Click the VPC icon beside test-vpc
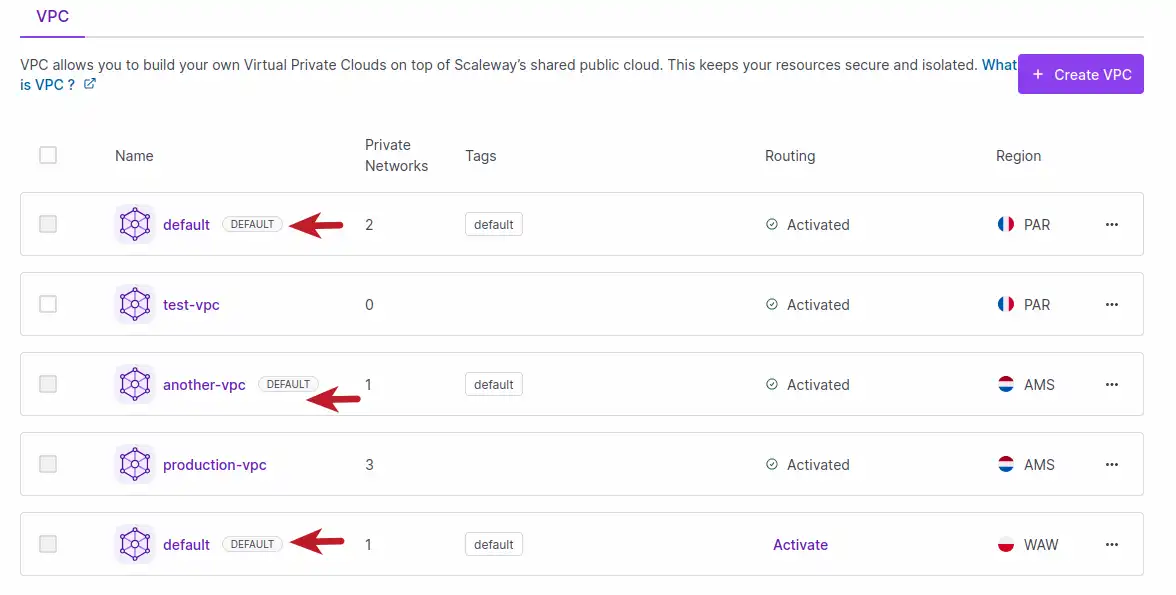The height and width of the screenshot is (595, 1176). coord(135,305)
